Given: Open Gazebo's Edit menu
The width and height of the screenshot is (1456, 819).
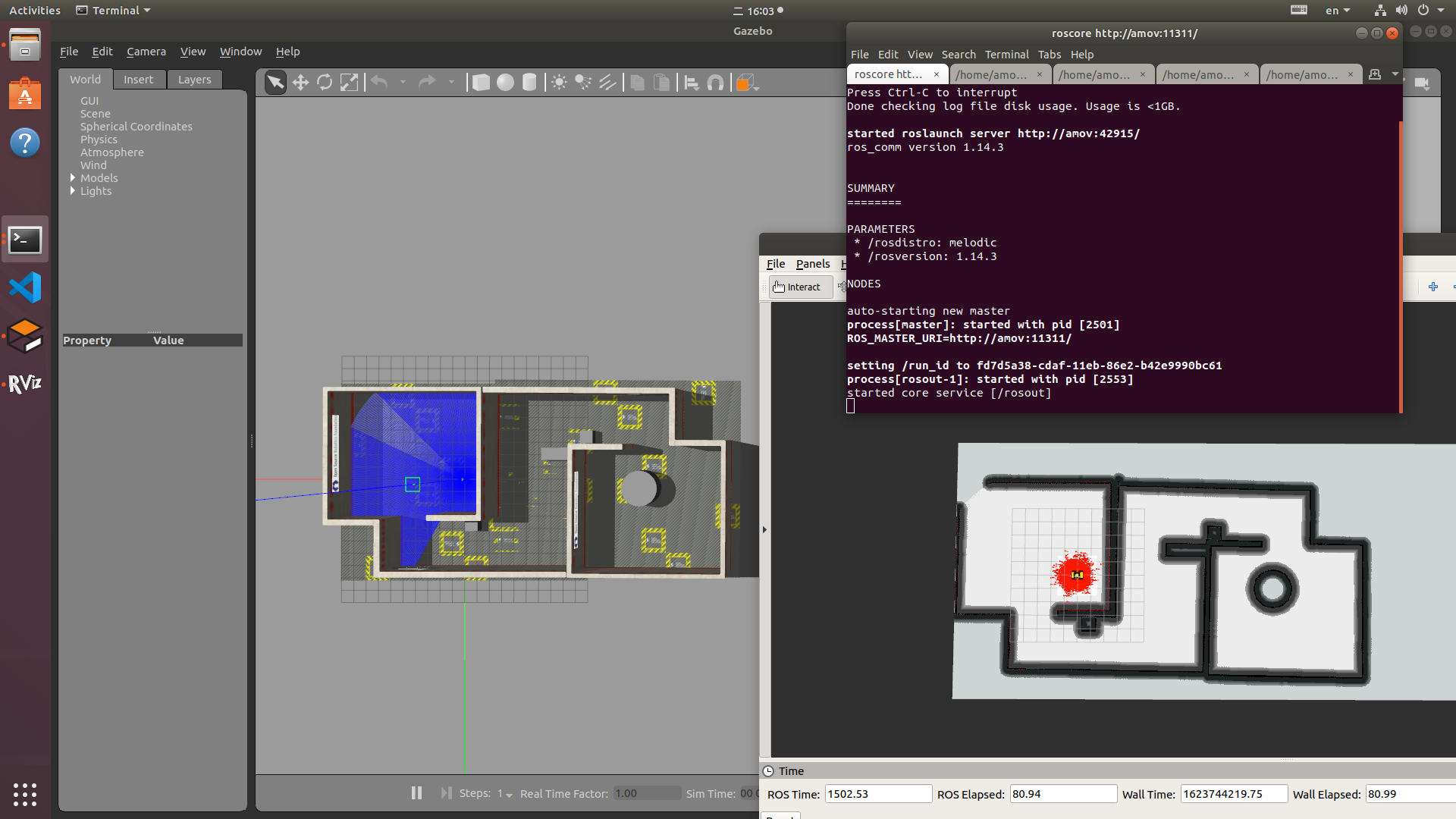Looking at the screenshot, I should coord(102,52).
